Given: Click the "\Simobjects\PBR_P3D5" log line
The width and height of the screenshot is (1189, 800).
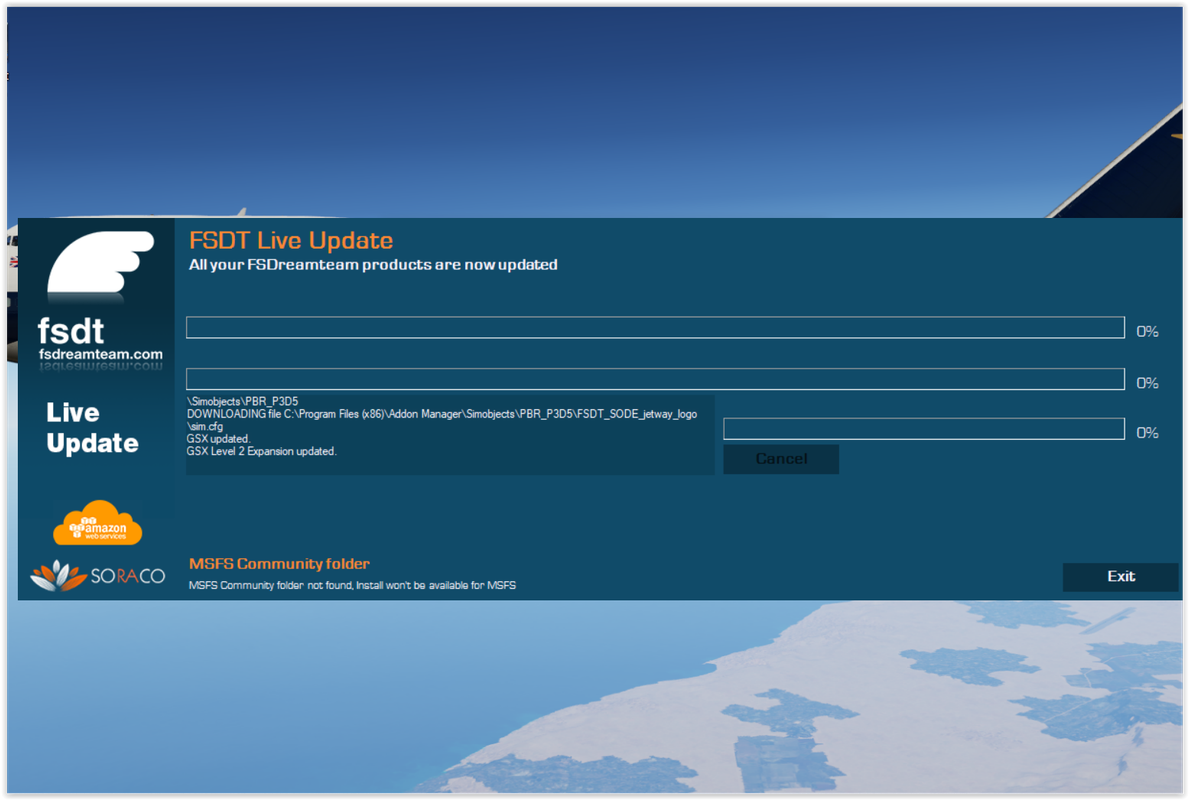Looking at the screenshot, I should click(x=243, y=401).
